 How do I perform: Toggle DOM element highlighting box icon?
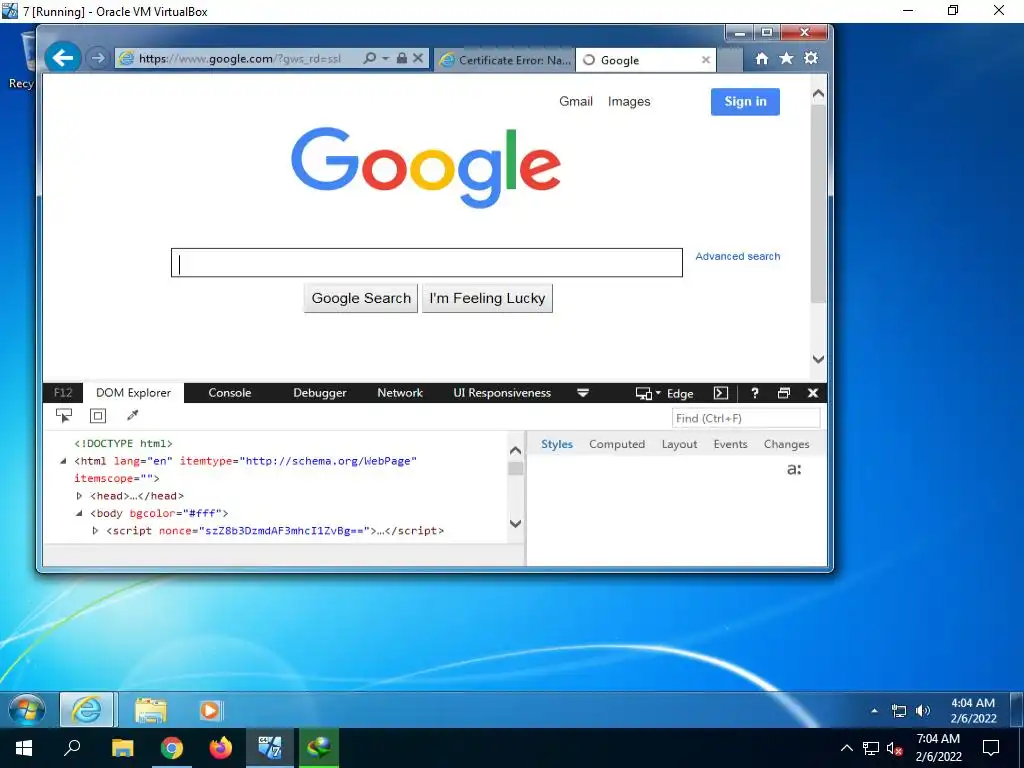pyautogui.click(x=98, y=415)
